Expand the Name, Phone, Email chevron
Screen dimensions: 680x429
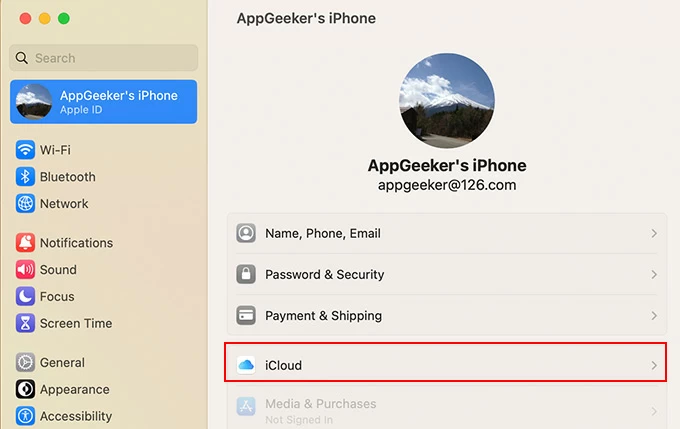coord(654,233)
